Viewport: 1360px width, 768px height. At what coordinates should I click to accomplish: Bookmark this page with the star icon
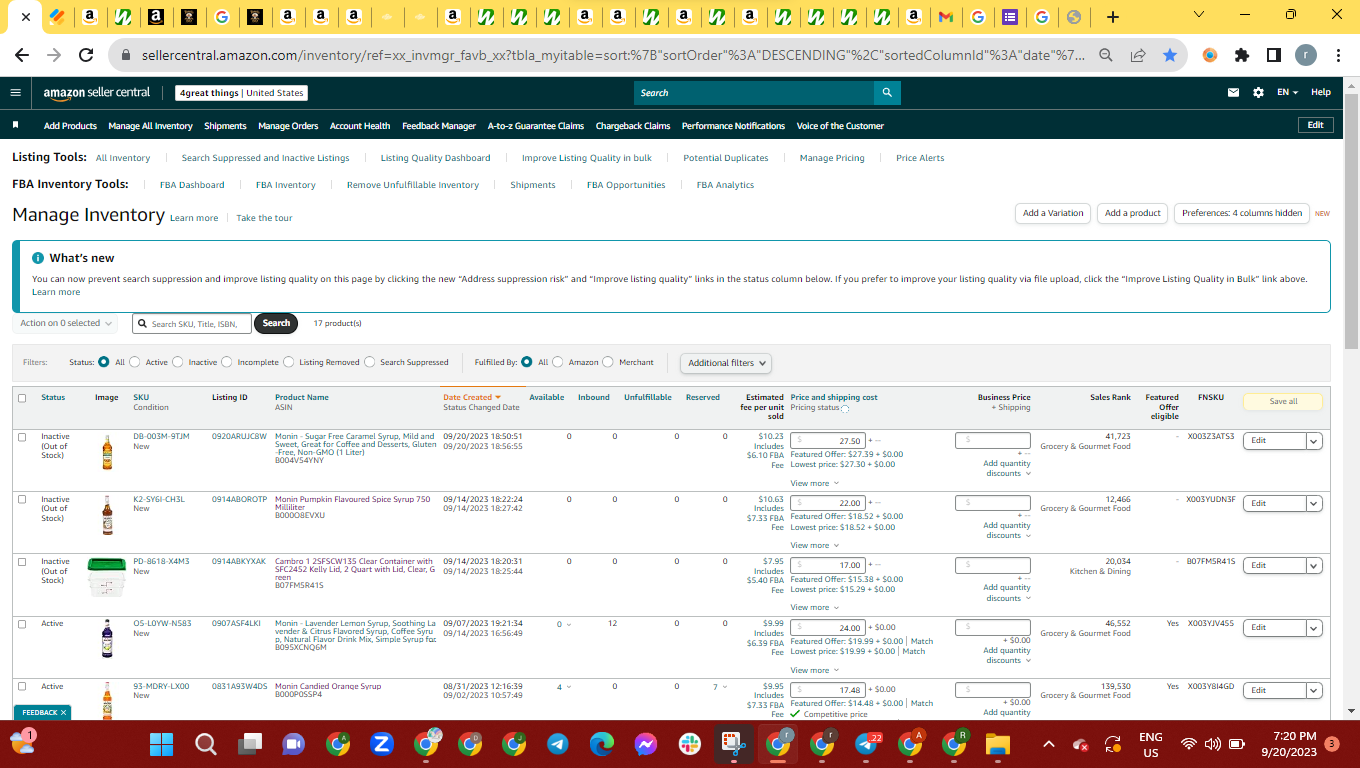coord(1170,56)
